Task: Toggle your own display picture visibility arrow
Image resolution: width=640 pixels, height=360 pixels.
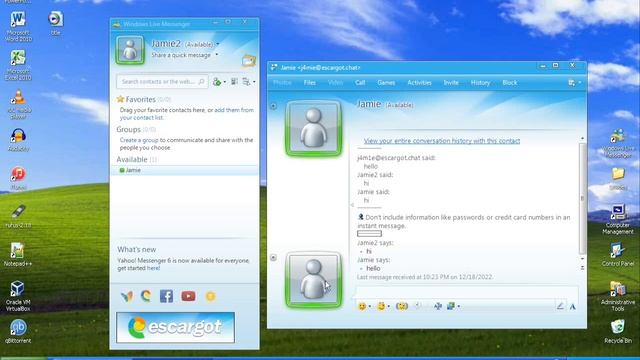Action: point(273,258)
